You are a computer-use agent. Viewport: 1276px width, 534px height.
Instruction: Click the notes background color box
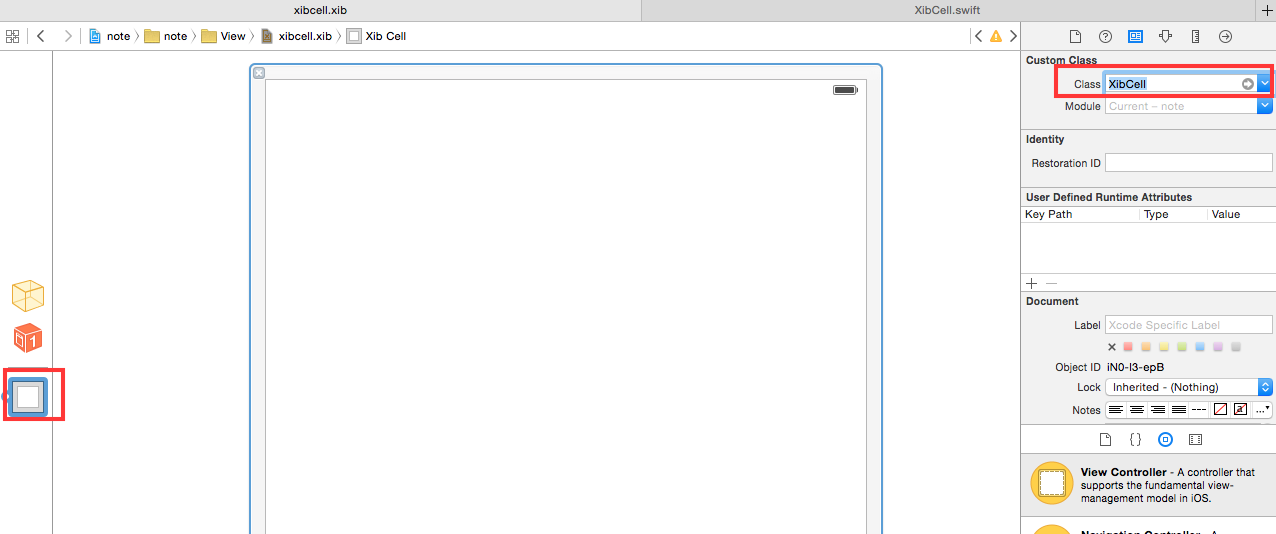[x=1240, y=409]
